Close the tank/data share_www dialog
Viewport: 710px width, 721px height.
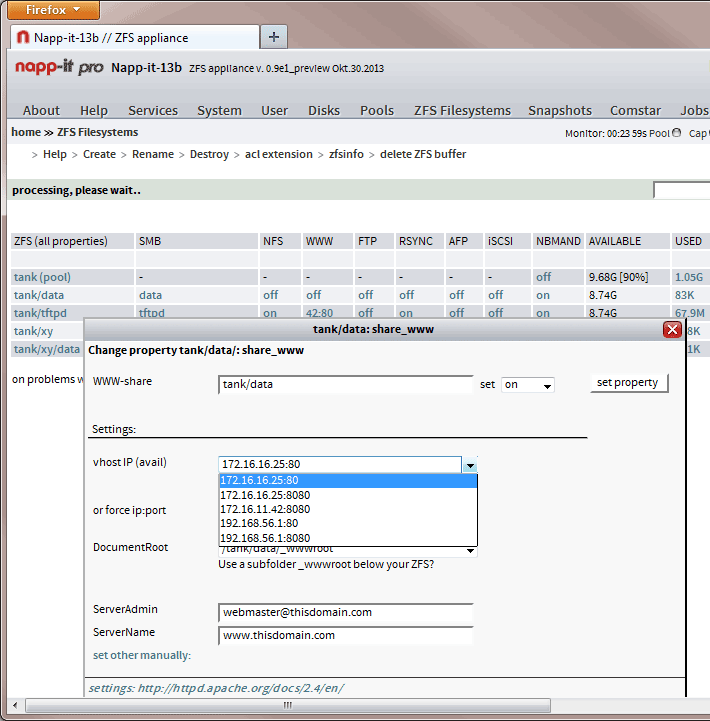(672, 330)
